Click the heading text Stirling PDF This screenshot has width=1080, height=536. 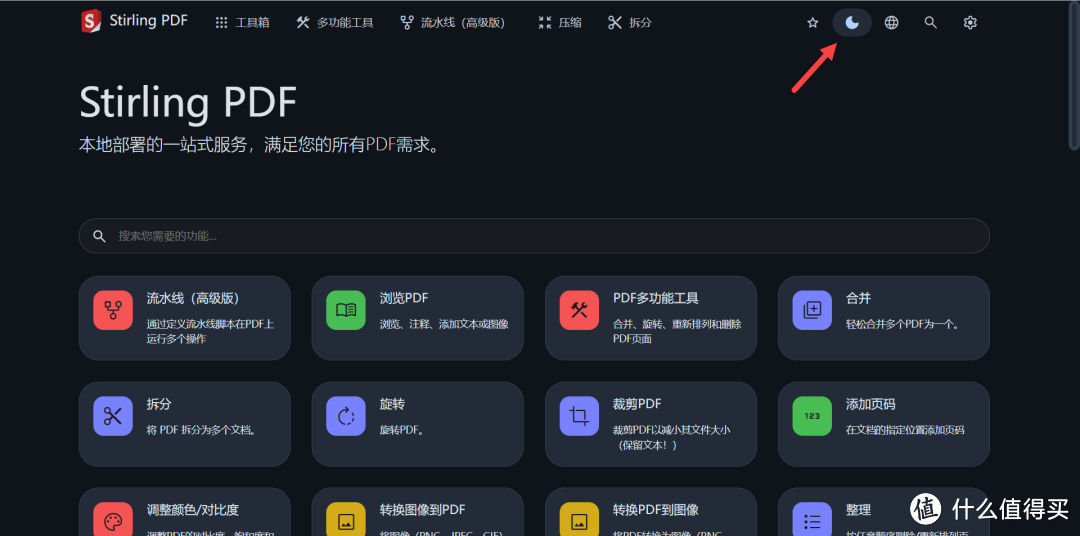[x=188, y=103]
